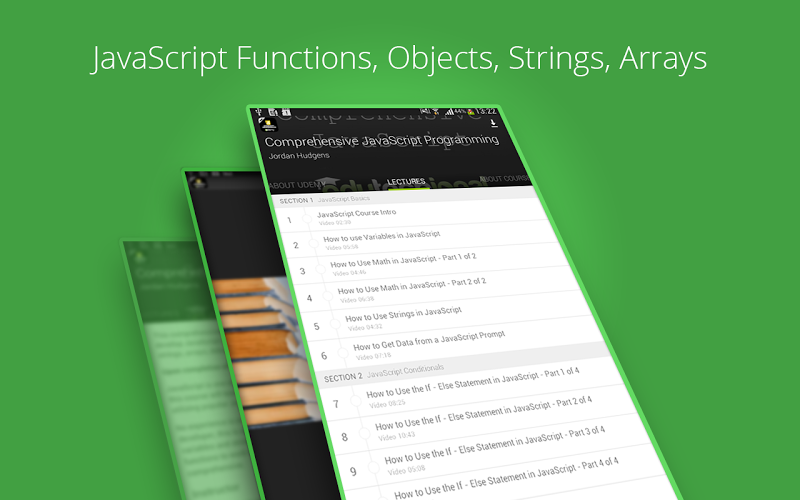Tap instructor name Jordan Hudgens

[299, 155]
